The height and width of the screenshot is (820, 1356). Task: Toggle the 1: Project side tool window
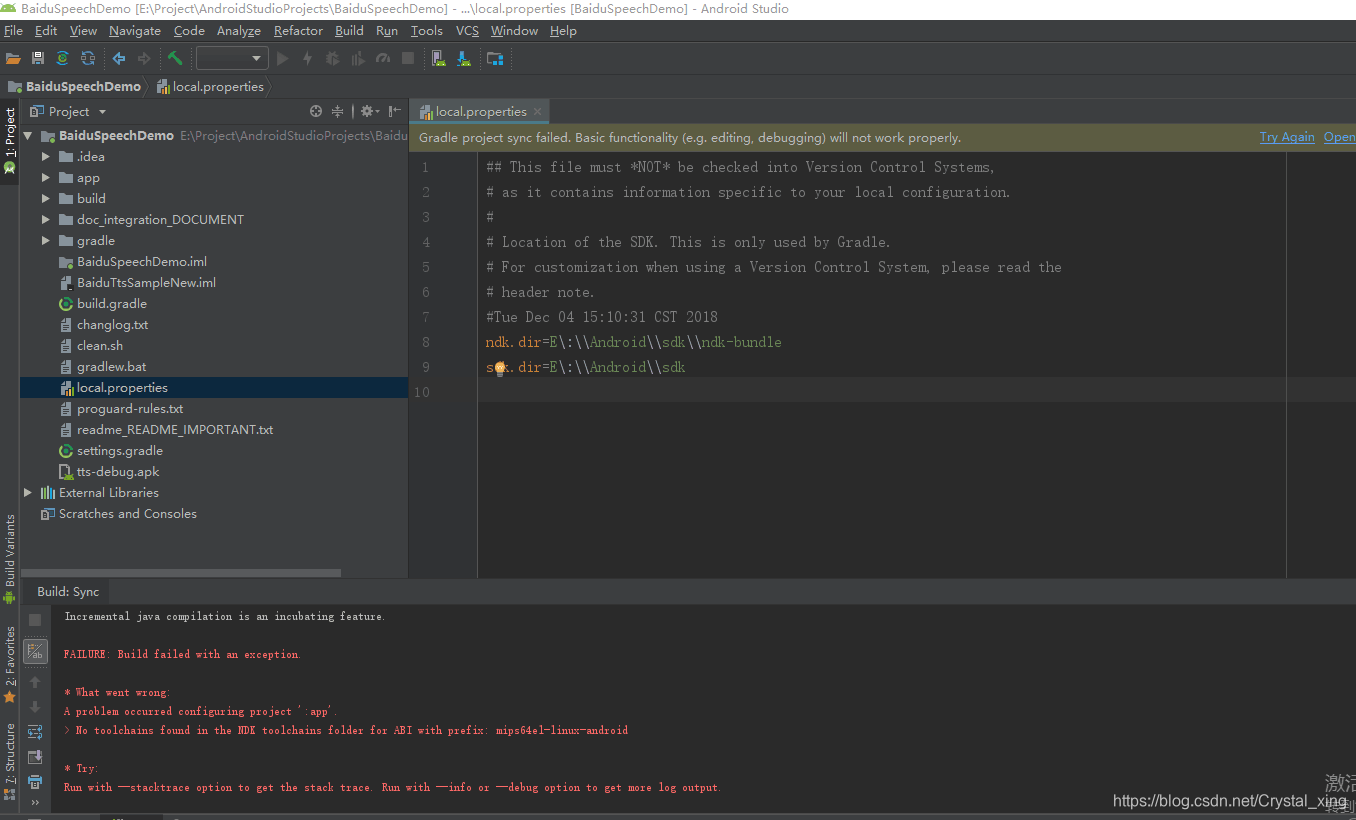(x=10, y=142)
